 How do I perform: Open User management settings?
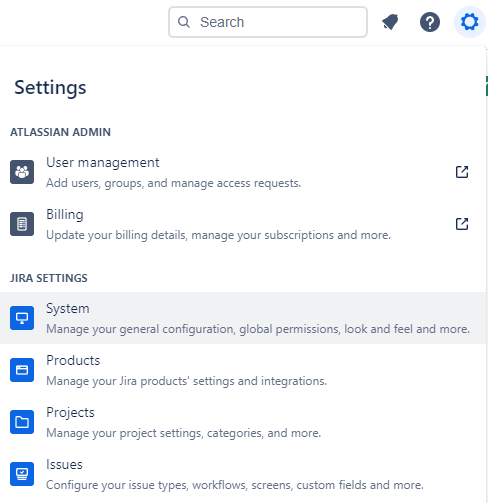243,172
